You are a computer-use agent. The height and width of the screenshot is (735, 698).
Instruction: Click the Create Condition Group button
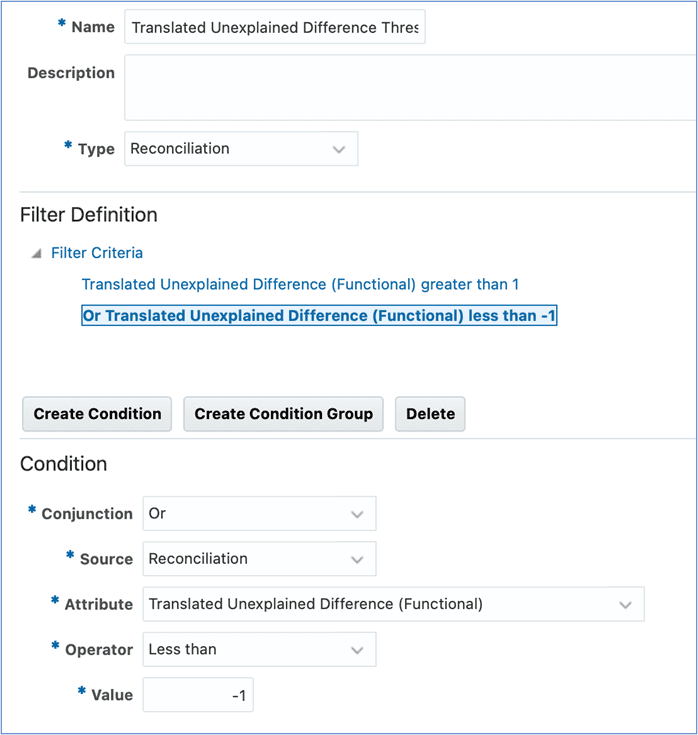(283, 414)
